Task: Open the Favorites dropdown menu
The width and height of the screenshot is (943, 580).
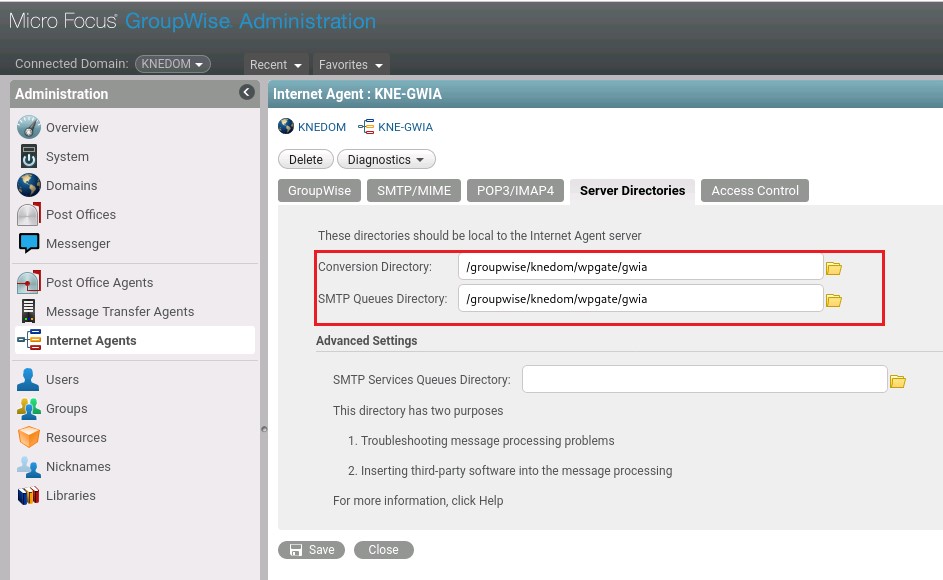Action: (x=351, y=64)
